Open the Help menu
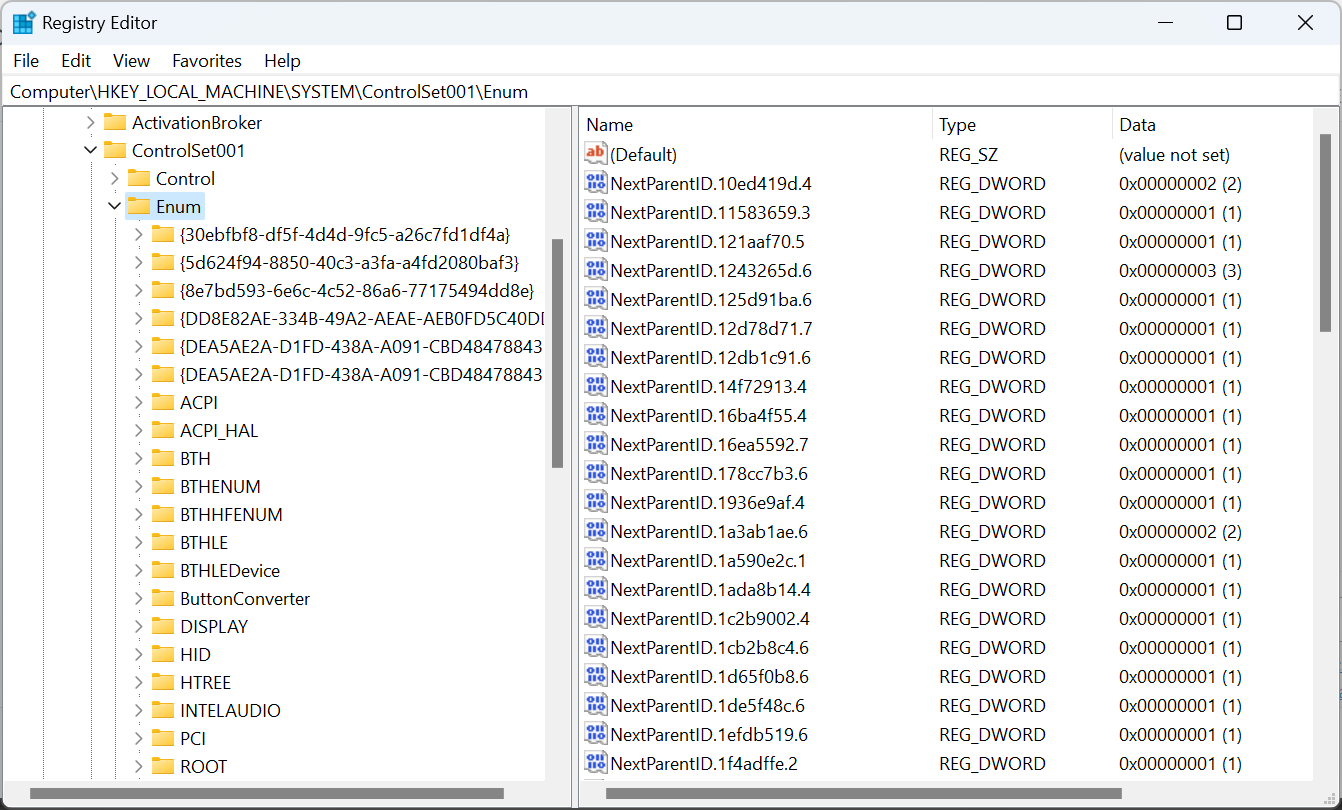The height and width of the screenshot is (810, 1342). tap(282, 61)
